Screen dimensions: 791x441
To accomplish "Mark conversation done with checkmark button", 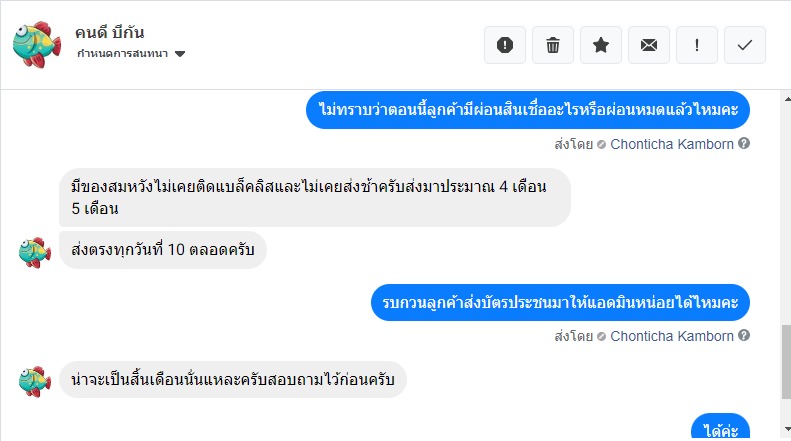I will coord(745,45).
